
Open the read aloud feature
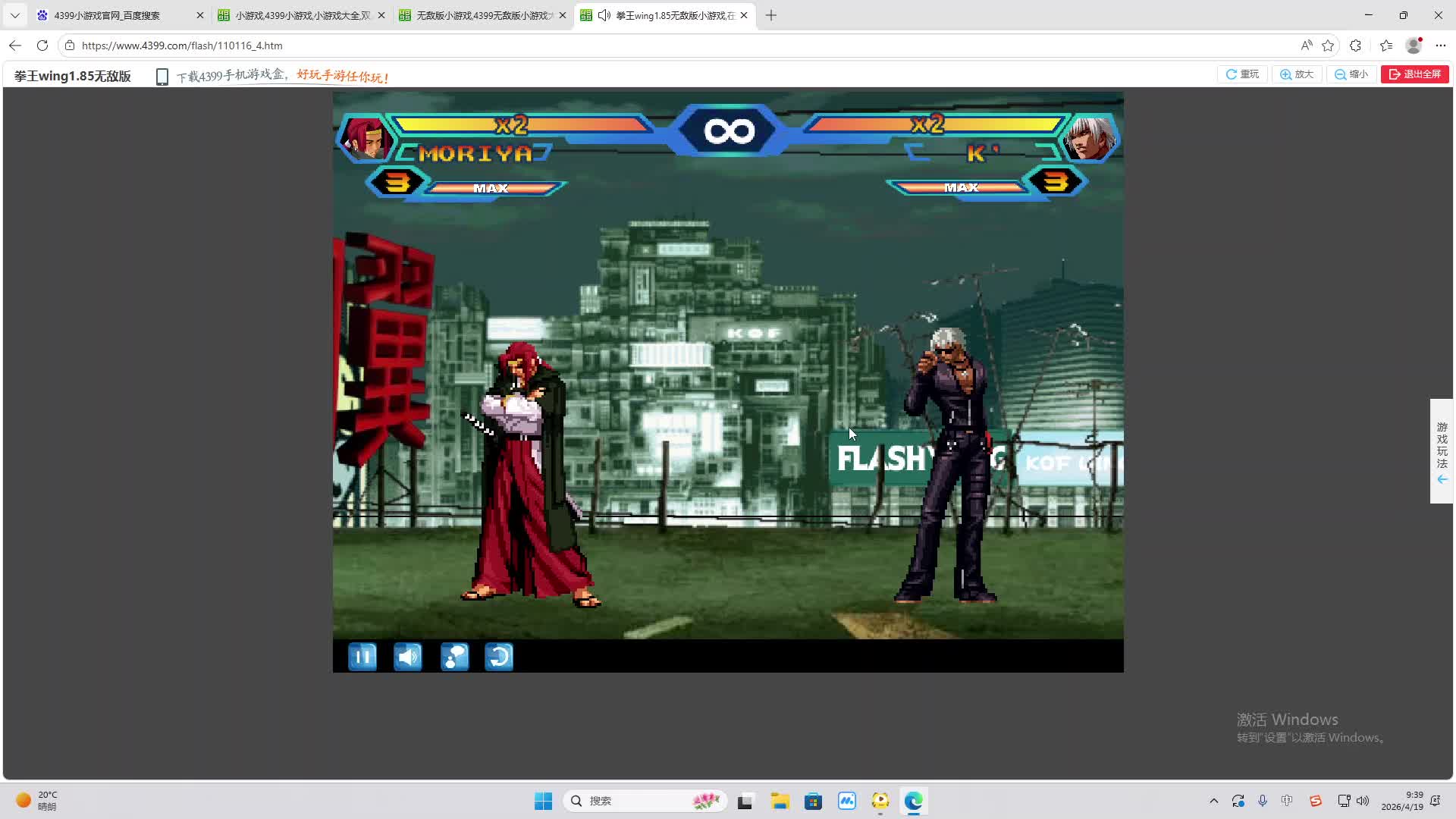1307,45
